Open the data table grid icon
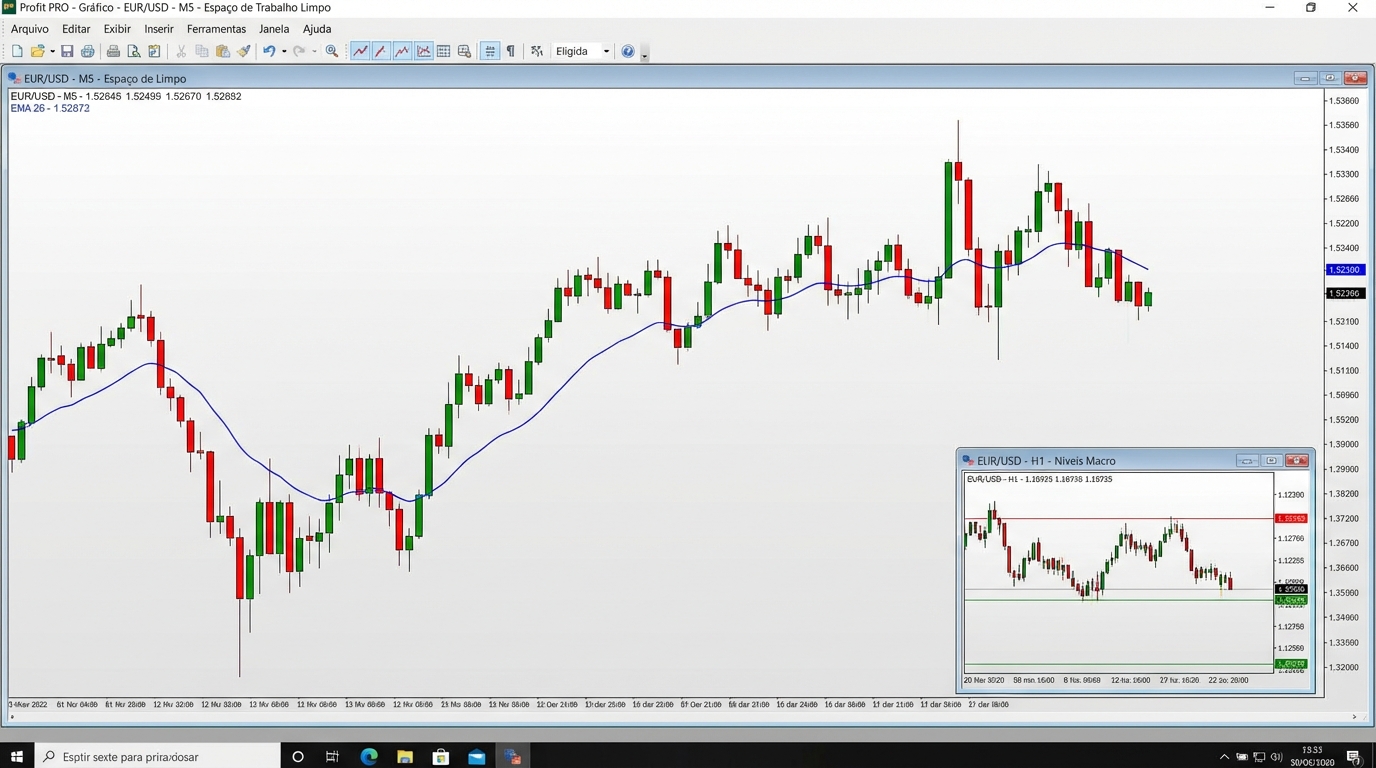This screenshot has width=1376, height=768. coord(443,51)
